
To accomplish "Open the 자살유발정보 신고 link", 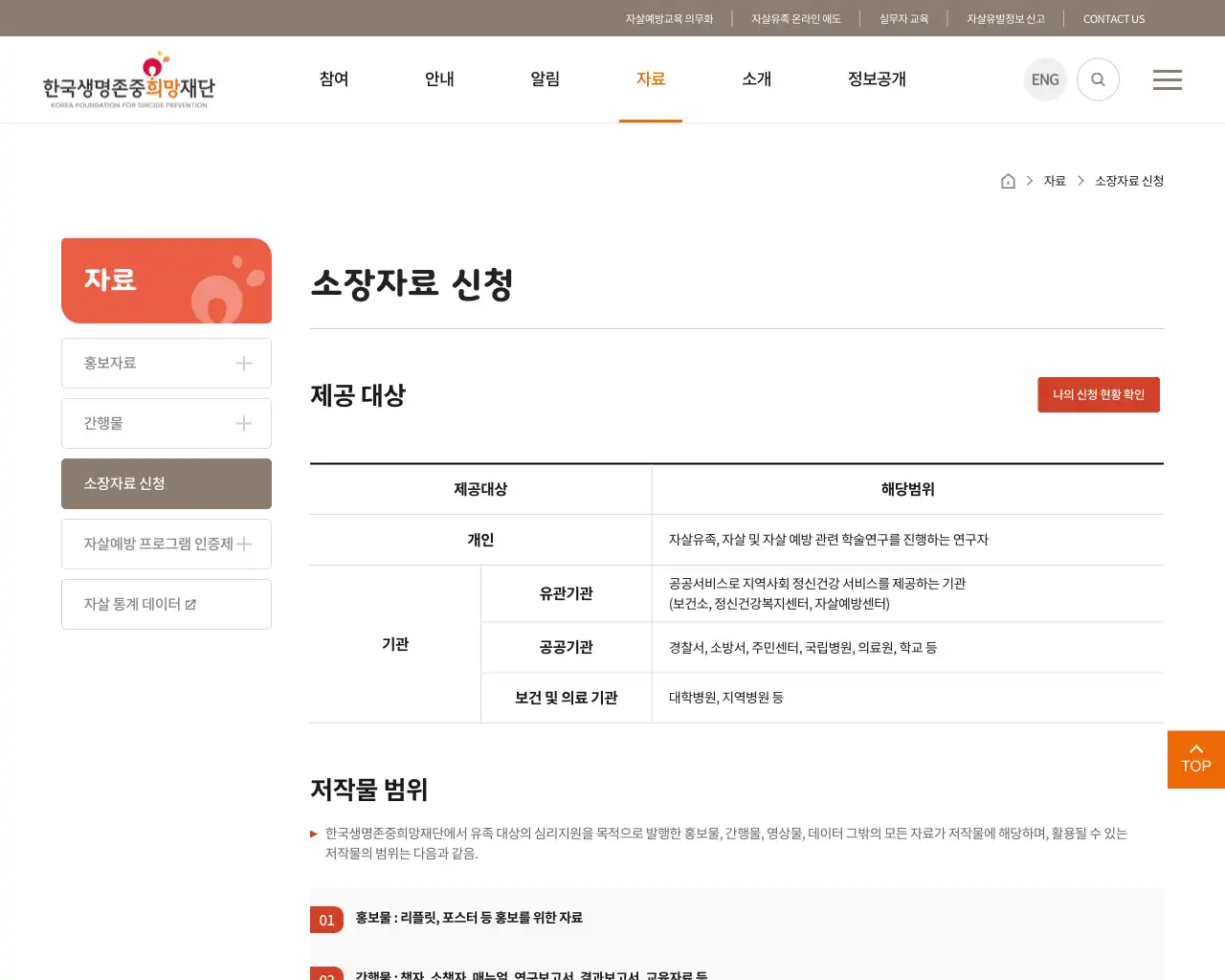I will pyautogui.click(x=1005, y=18).
